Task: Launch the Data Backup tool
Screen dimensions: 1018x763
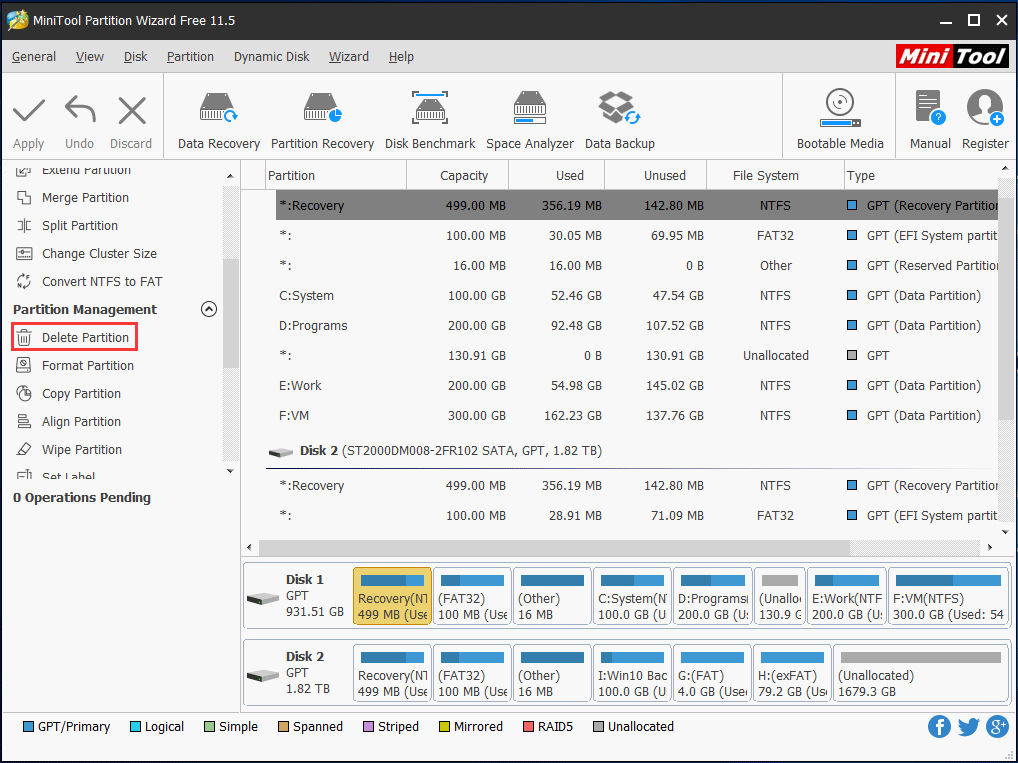Action: 619,115
